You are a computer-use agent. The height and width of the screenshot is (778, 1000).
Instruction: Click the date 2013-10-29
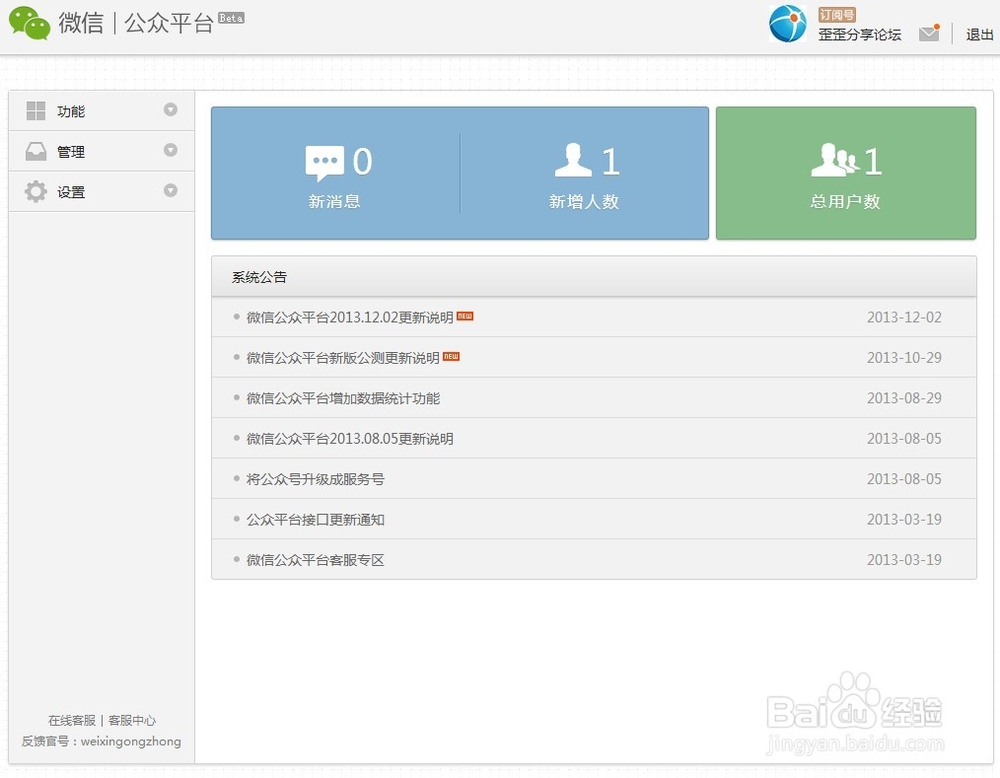point(904,358)
